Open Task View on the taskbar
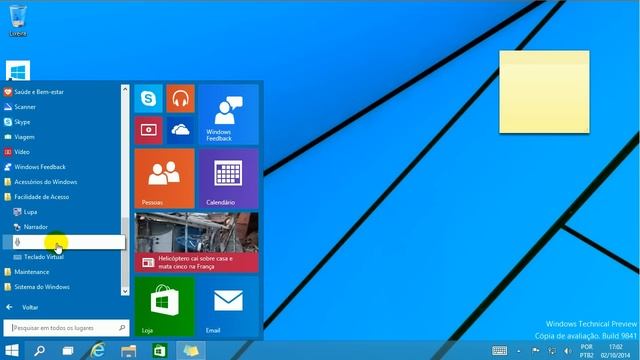This screenshot has width=640, height=360. pyautogui.click(x=68, y=351)
